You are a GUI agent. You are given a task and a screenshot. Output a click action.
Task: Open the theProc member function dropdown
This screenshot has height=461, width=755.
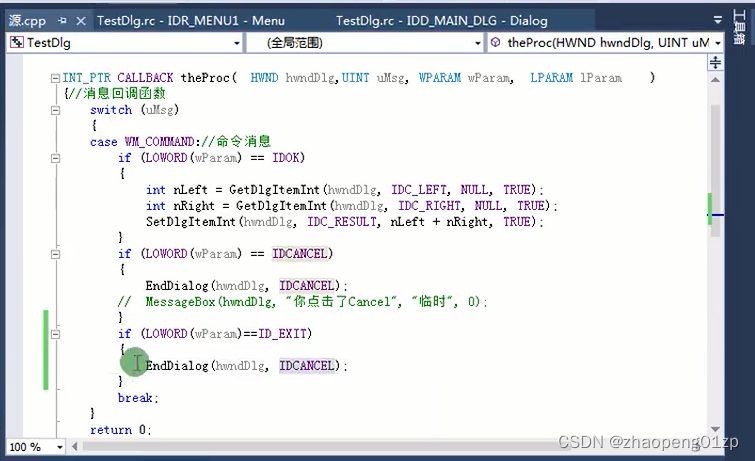[x=717, y=43]
